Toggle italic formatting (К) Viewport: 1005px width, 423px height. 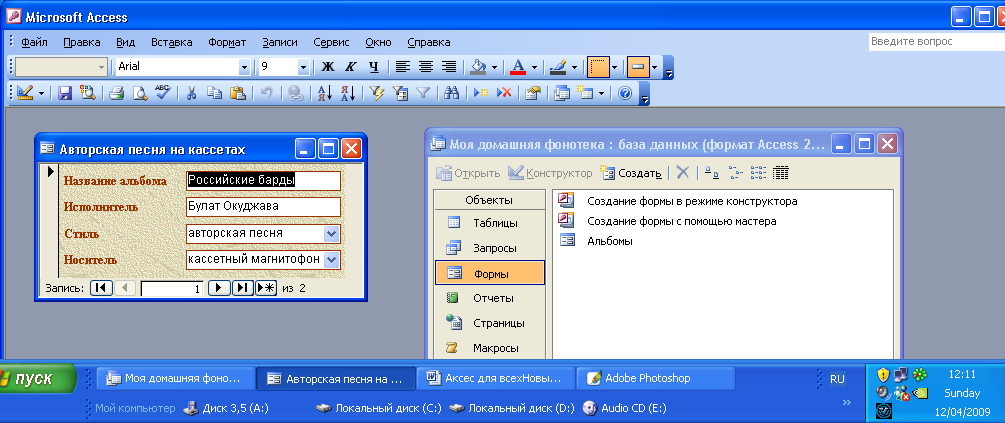click(x=350, y=67)
